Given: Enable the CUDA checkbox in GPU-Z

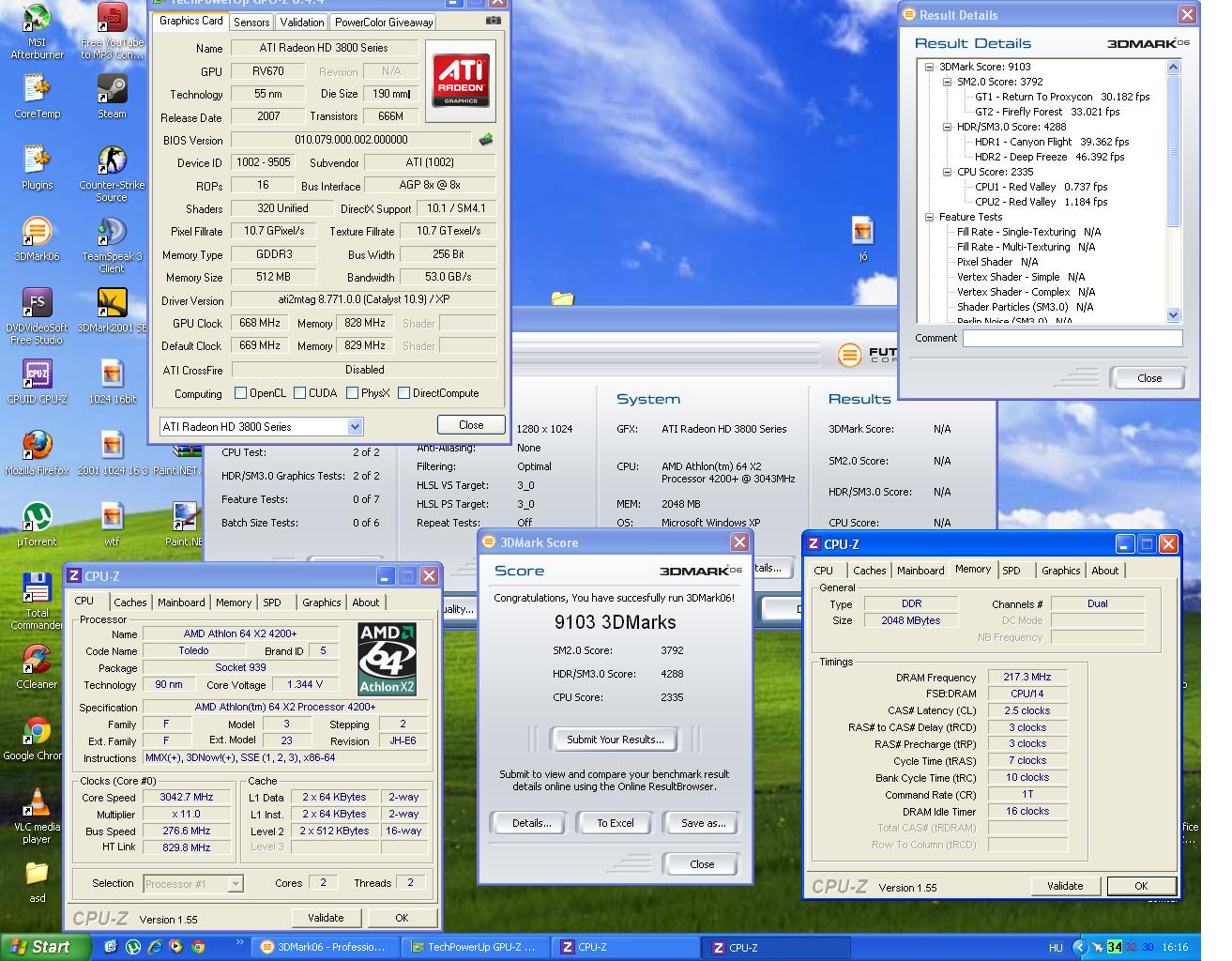Looking at the screenshot, I should (300, 393).
